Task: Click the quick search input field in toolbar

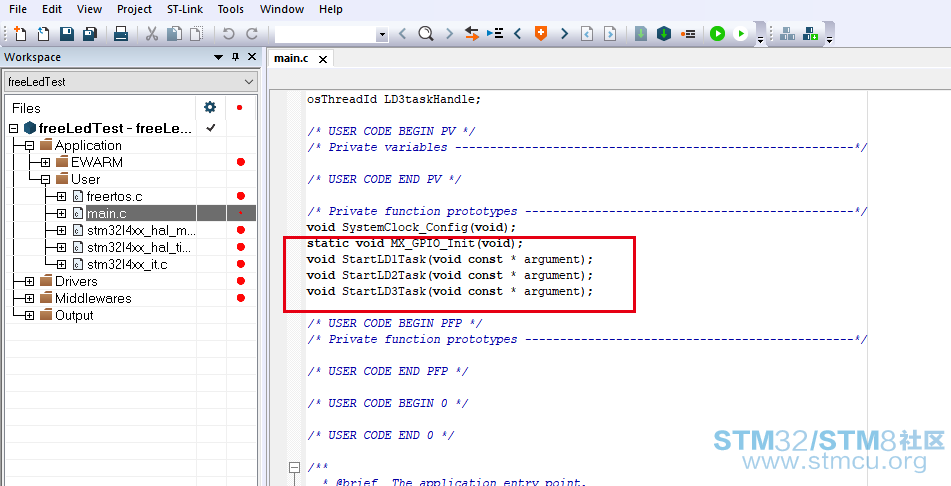Action: tap(324, 34)
